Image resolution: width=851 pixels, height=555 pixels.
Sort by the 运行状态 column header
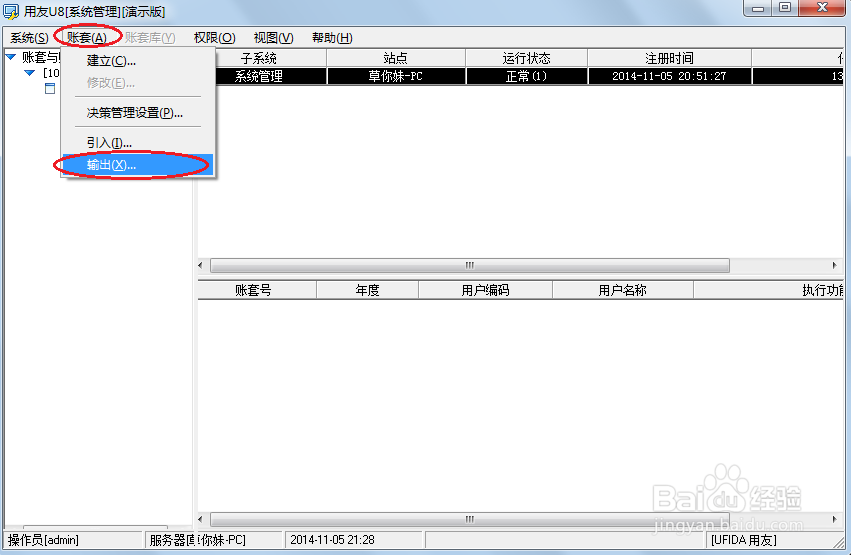(526, 58)
